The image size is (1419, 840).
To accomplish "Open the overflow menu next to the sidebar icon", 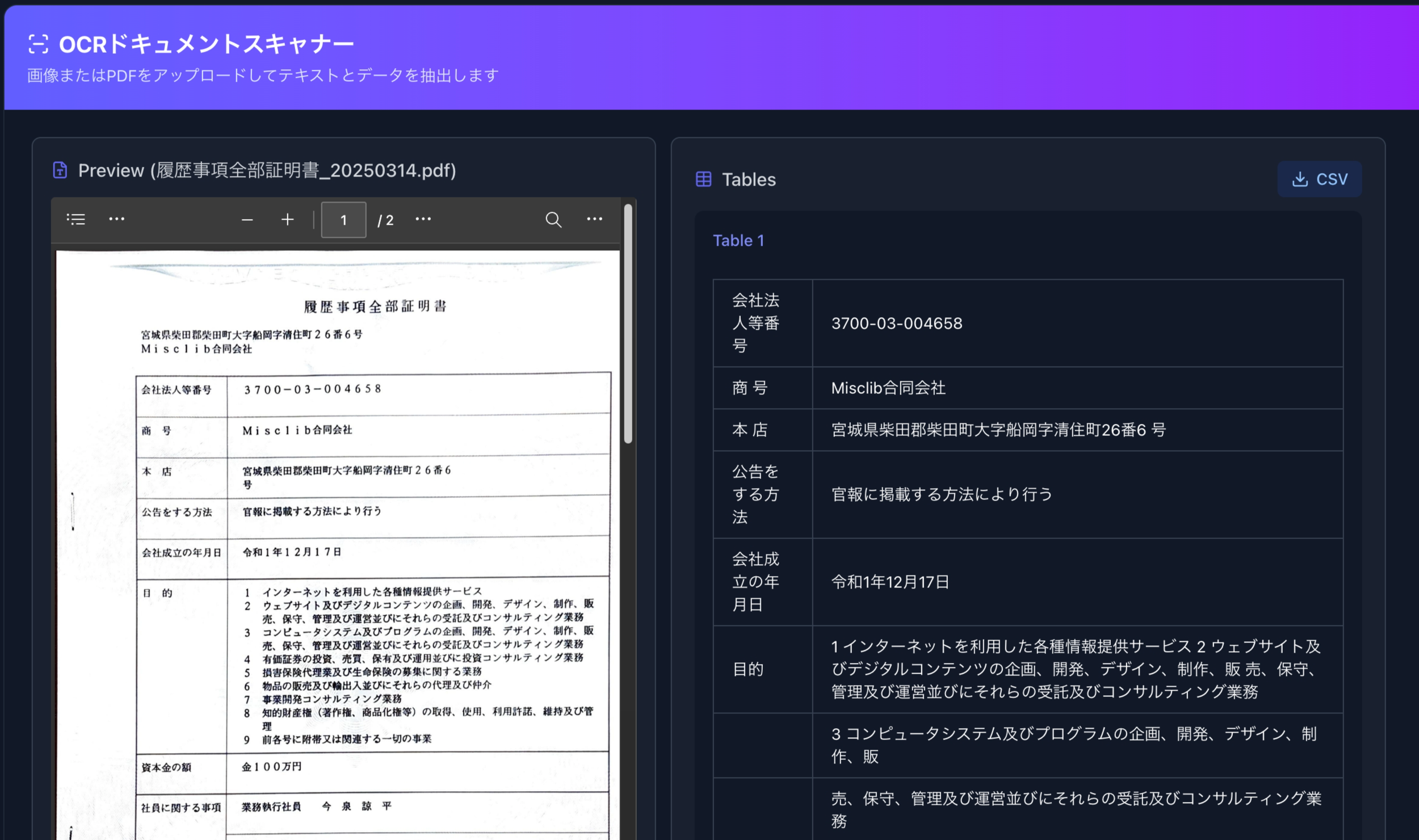I will (116, 220).
